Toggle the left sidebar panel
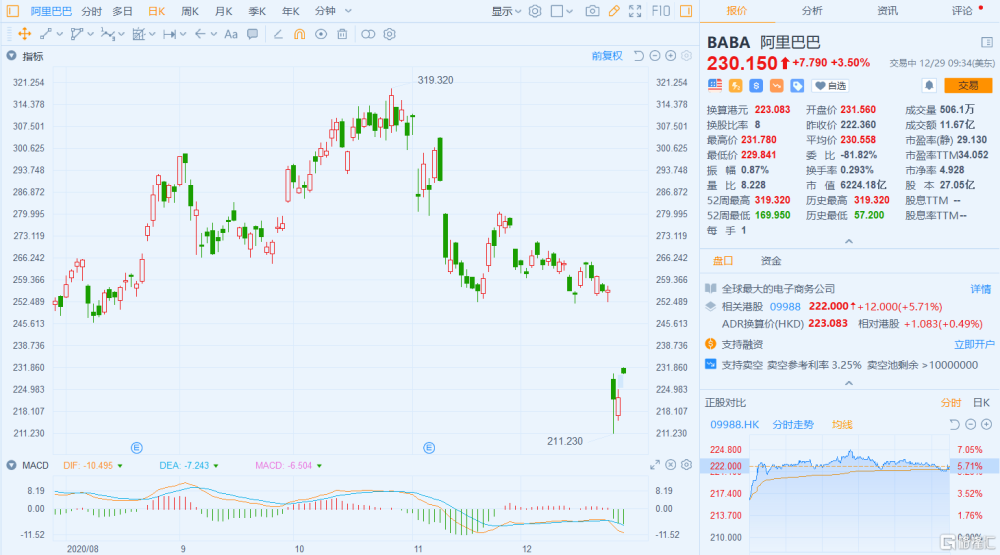The height and width of the screenshot is (555, 1000). (x=13, y=11)
